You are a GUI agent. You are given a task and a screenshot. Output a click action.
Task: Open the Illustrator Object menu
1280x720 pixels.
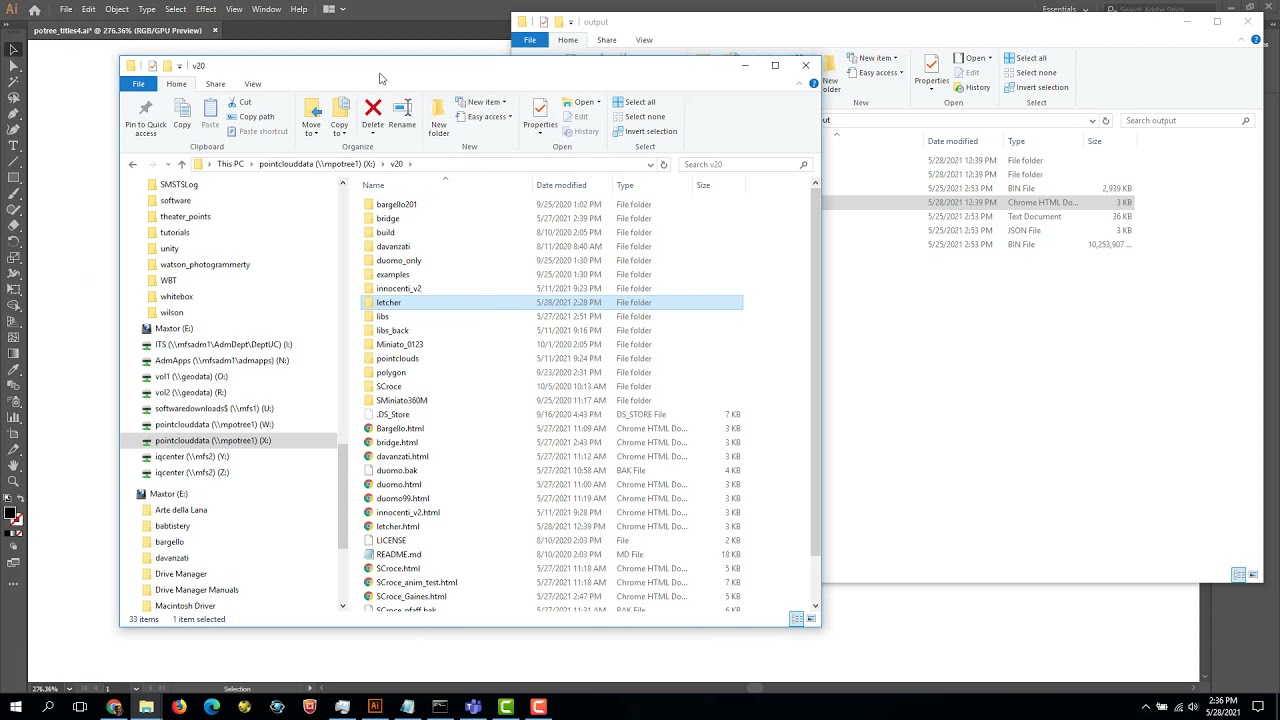(117, 9)
